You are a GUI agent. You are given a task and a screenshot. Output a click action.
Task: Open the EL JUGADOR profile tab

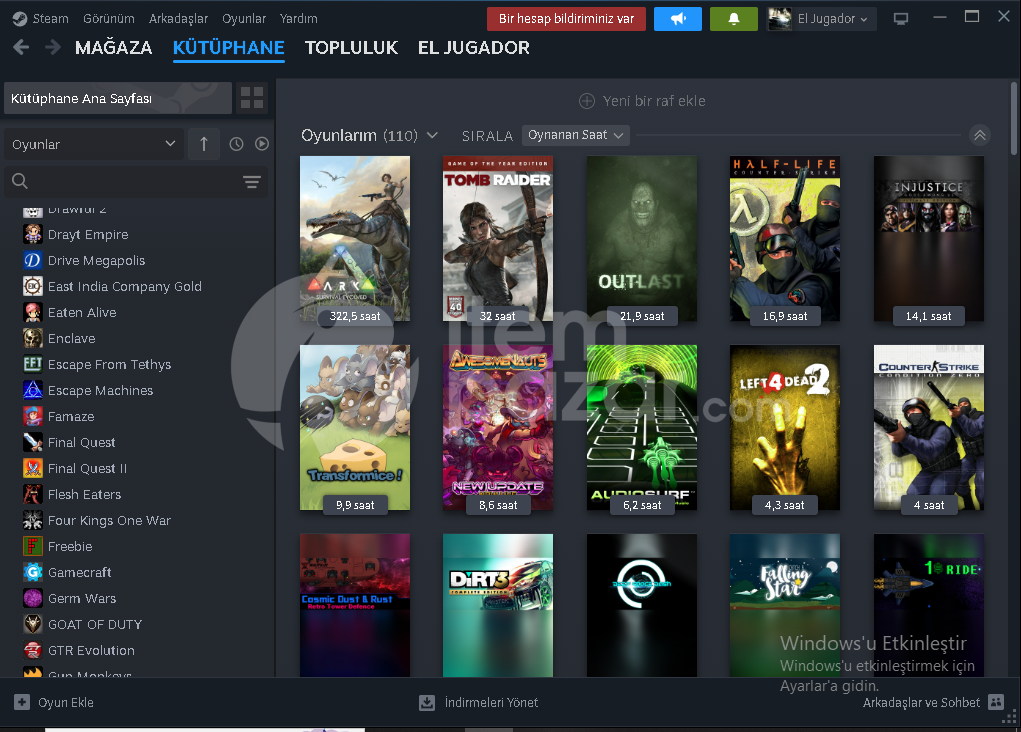(x=473, y=48)
